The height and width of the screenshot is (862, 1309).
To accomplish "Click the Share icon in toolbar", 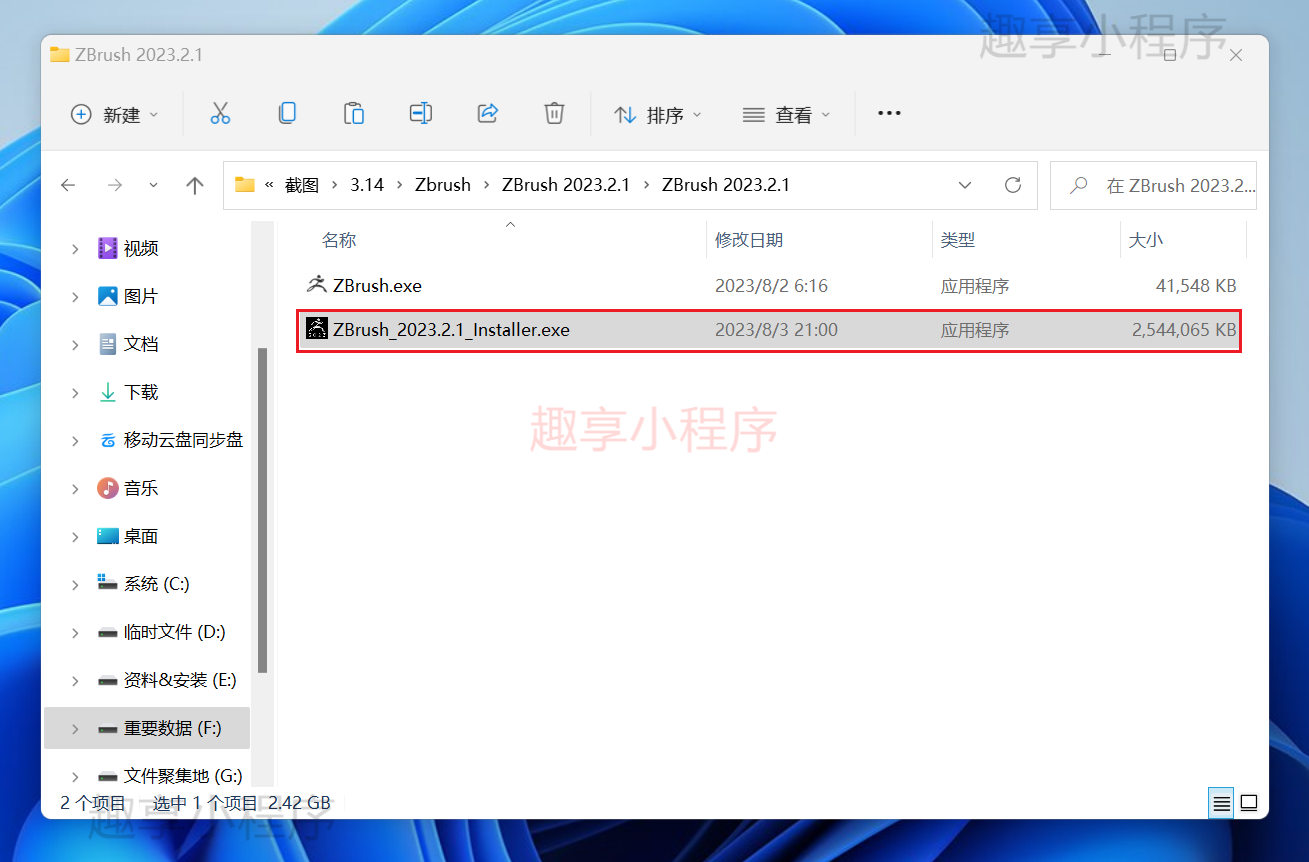I will 488,114.
